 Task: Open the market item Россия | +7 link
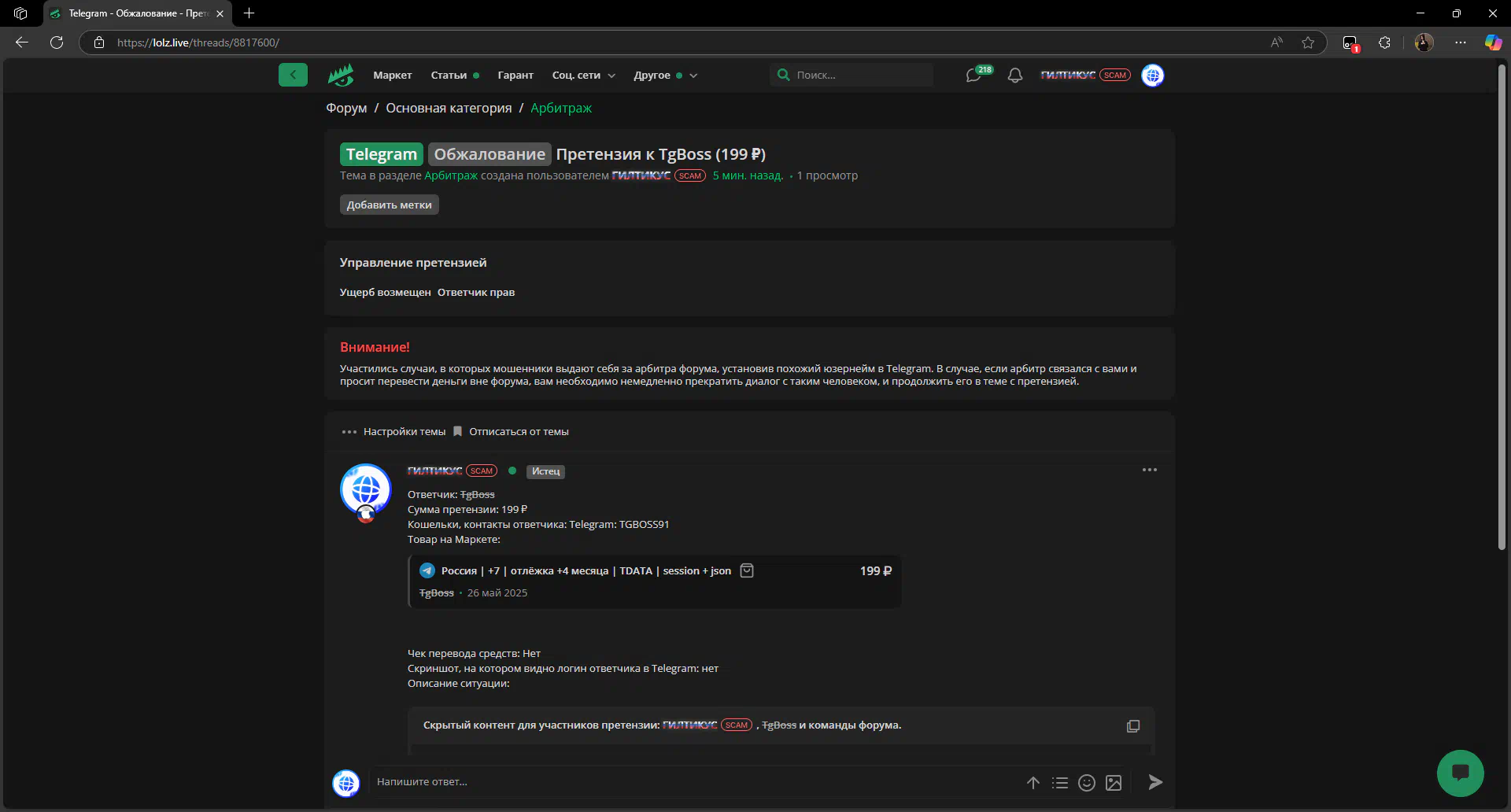pyautogui.click(x=586, y=570)
